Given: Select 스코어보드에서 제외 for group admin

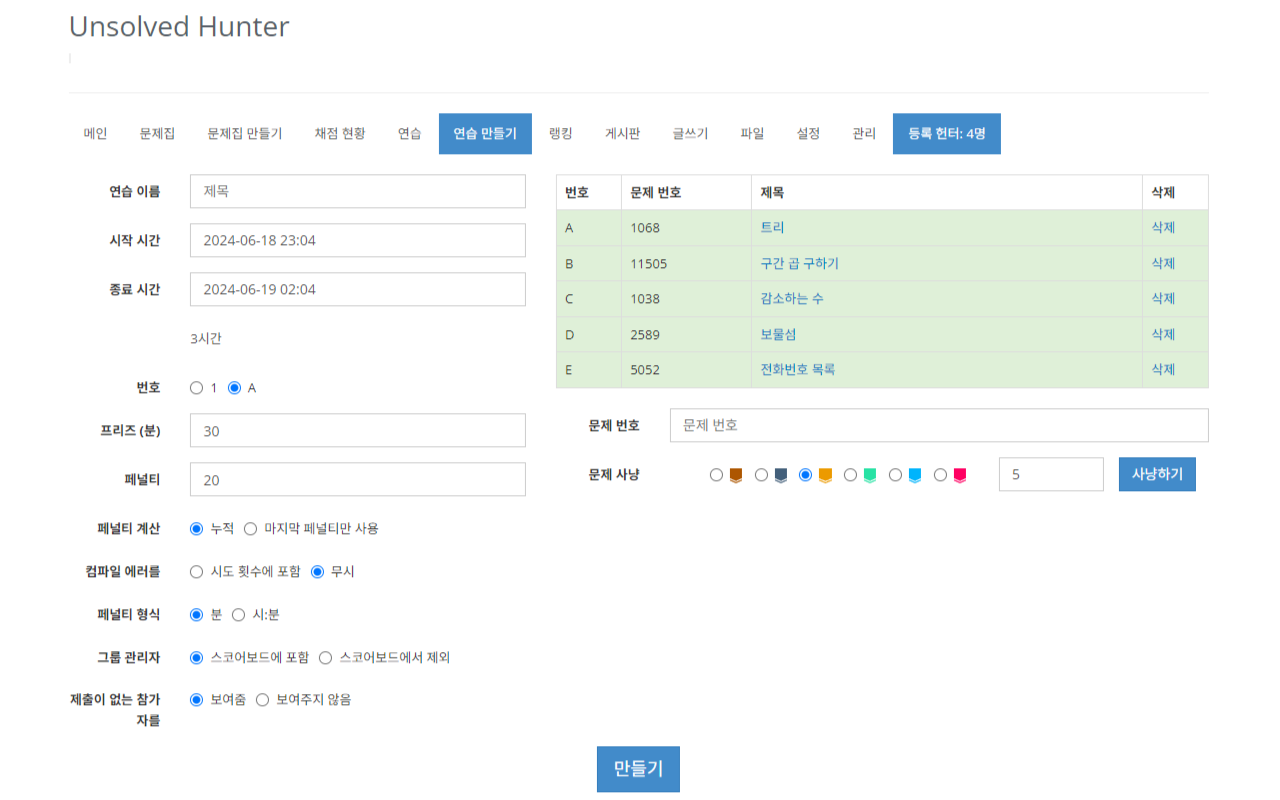Looking at the screenshot, I should tap(326, 658).
